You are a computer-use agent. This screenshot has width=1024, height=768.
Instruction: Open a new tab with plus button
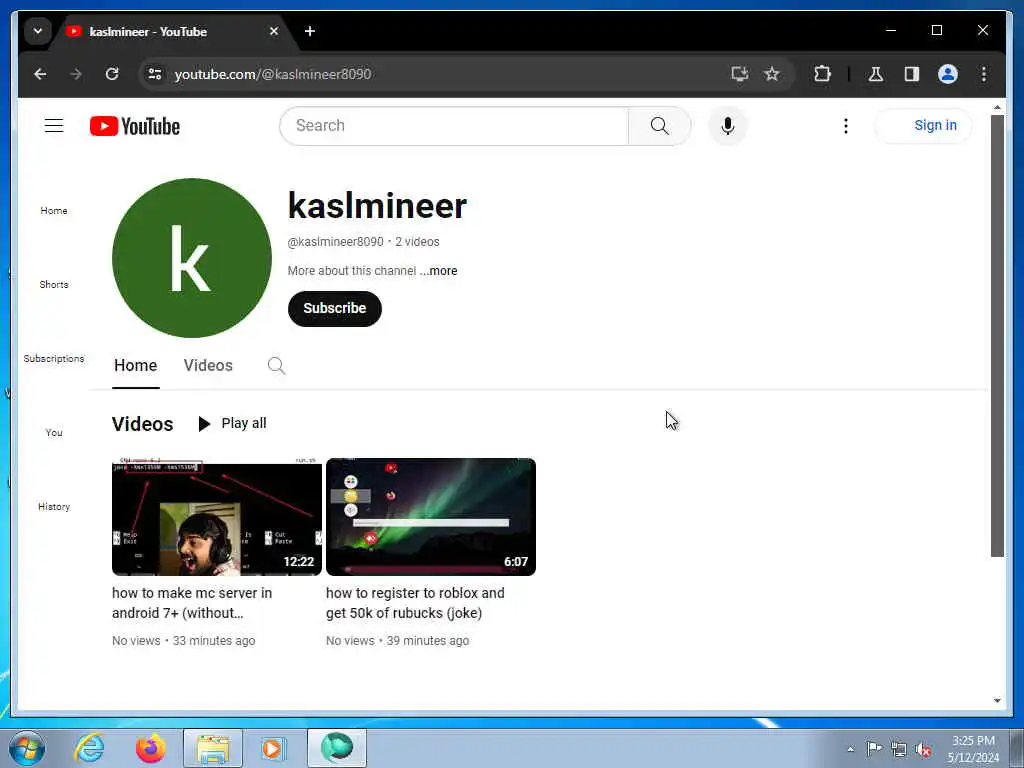pyautogui.click(x=310, y=31)
